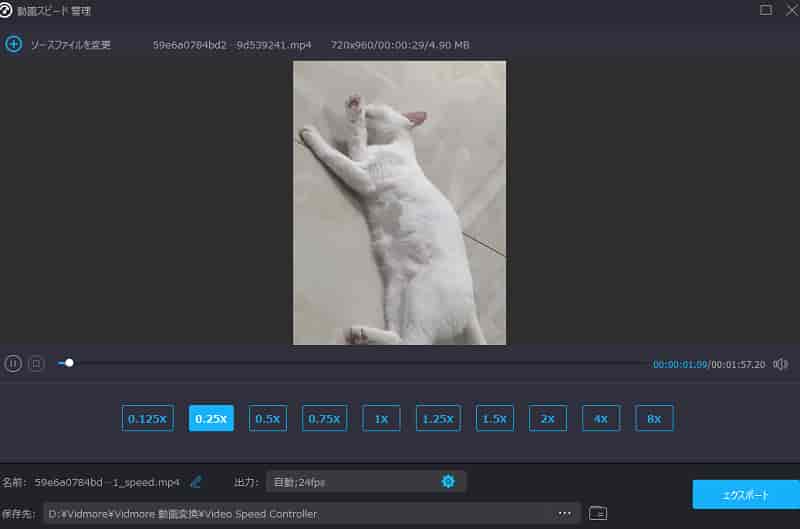Maximize the window

click(x=765, y=10)
